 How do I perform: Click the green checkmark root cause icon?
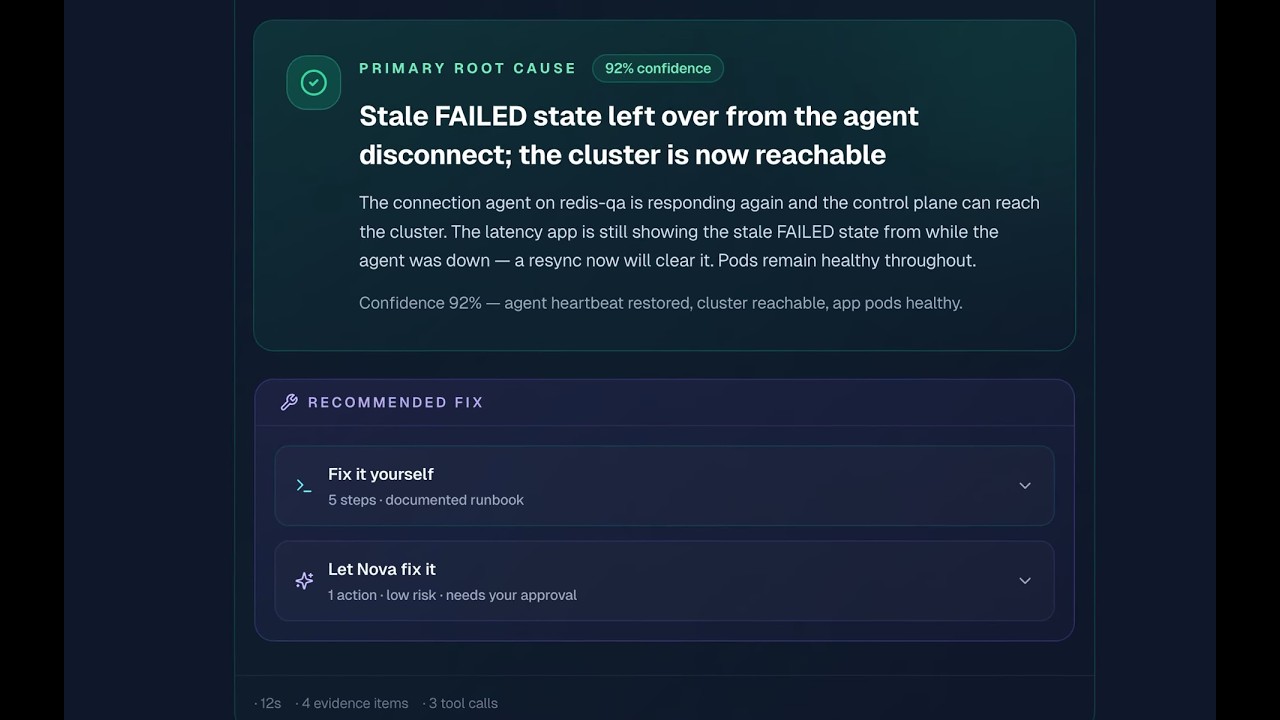coord(314,83)
